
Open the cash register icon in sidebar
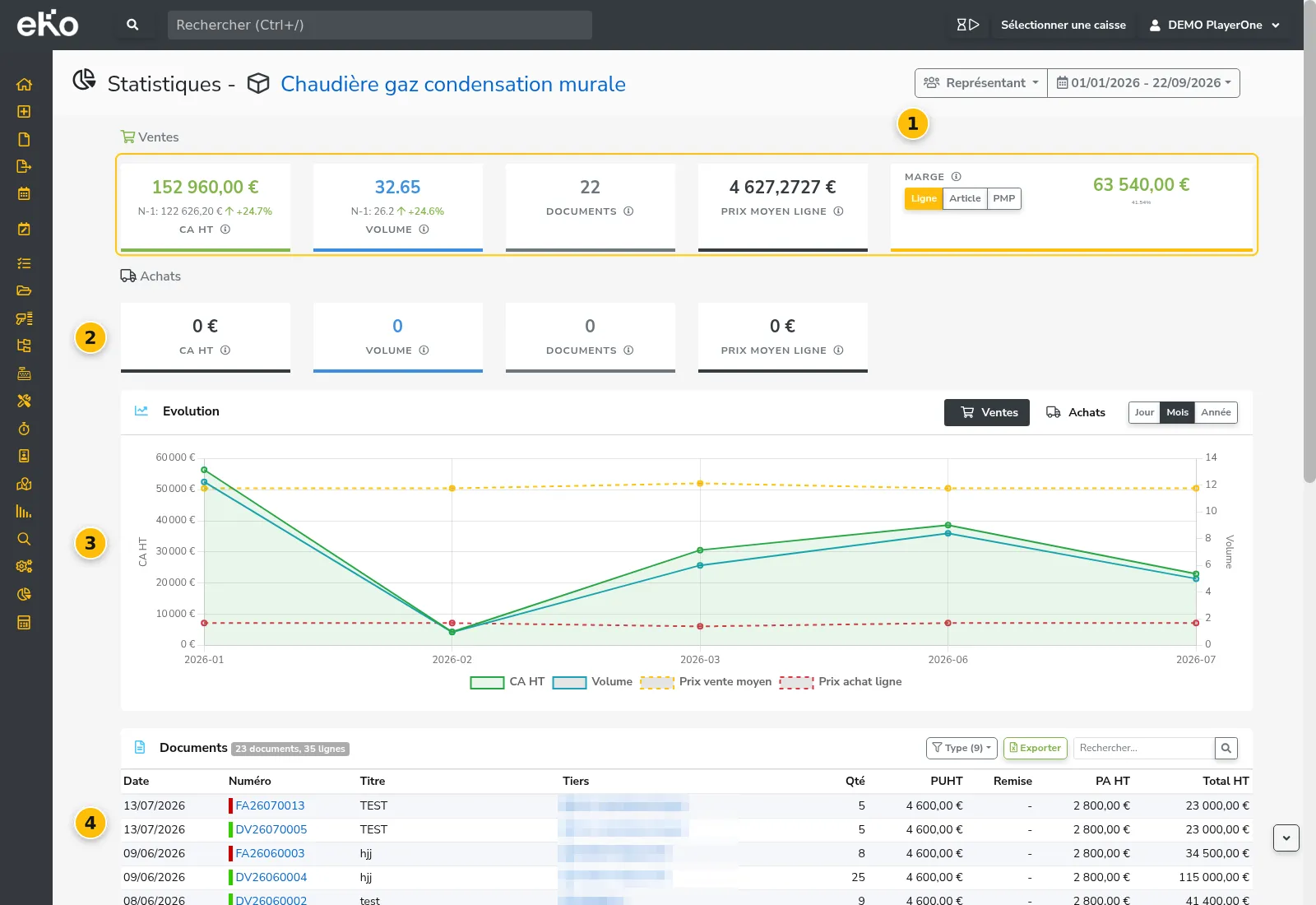coord(24,374)
